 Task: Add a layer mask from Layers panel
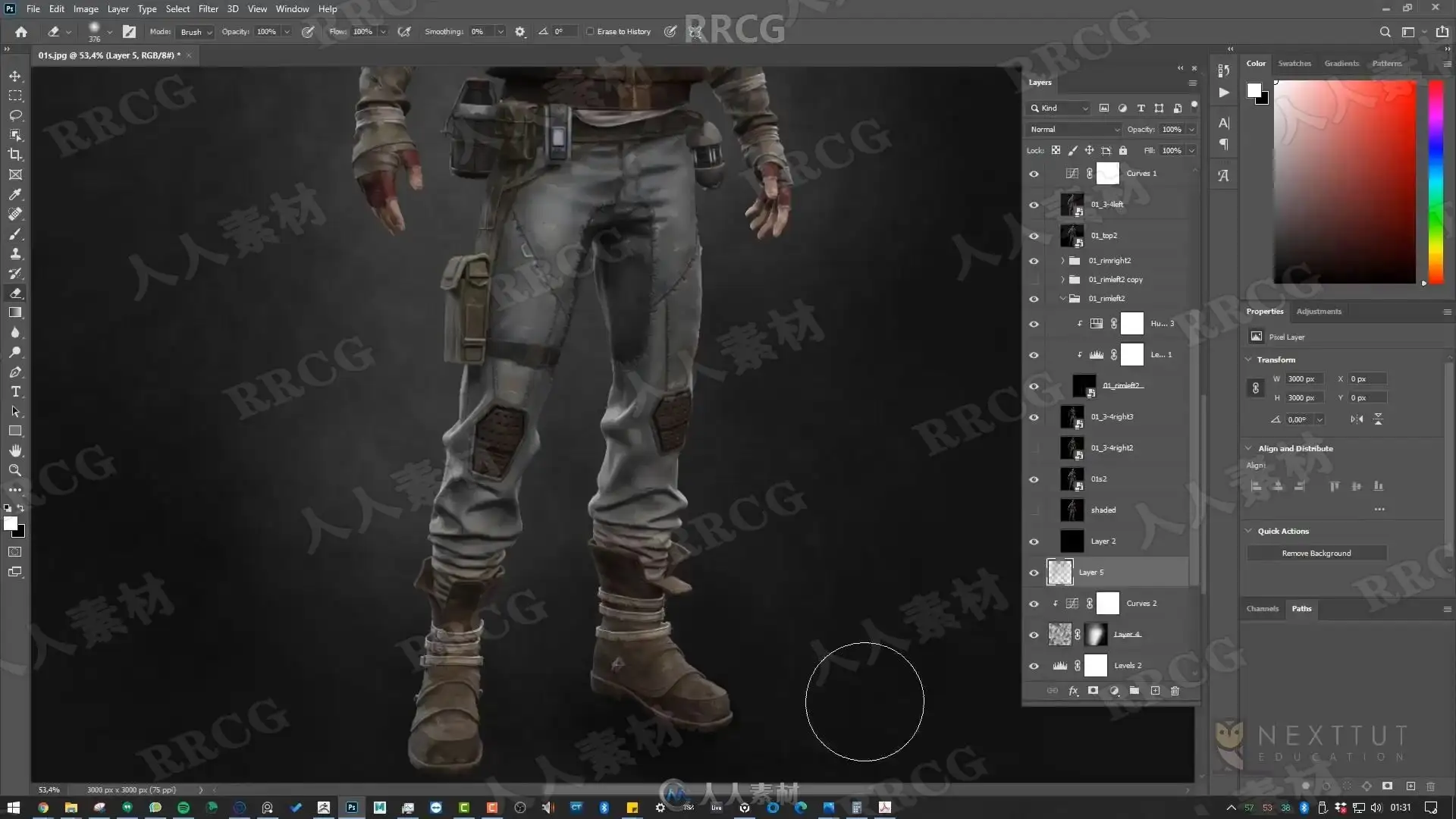click(x=1093, y=691)
